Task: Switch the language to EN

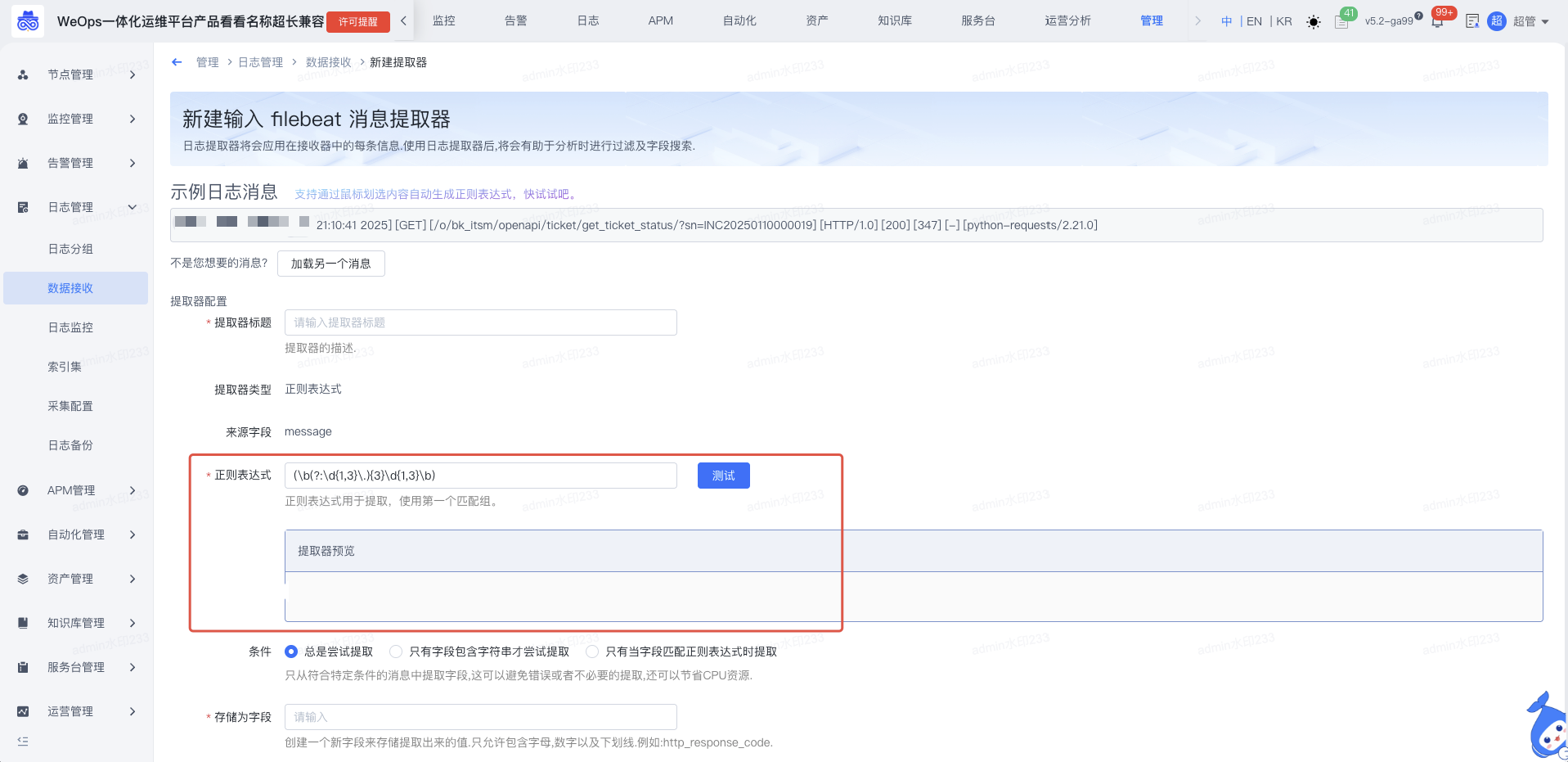Action: pyautogui.click(x=1254, y=21)
